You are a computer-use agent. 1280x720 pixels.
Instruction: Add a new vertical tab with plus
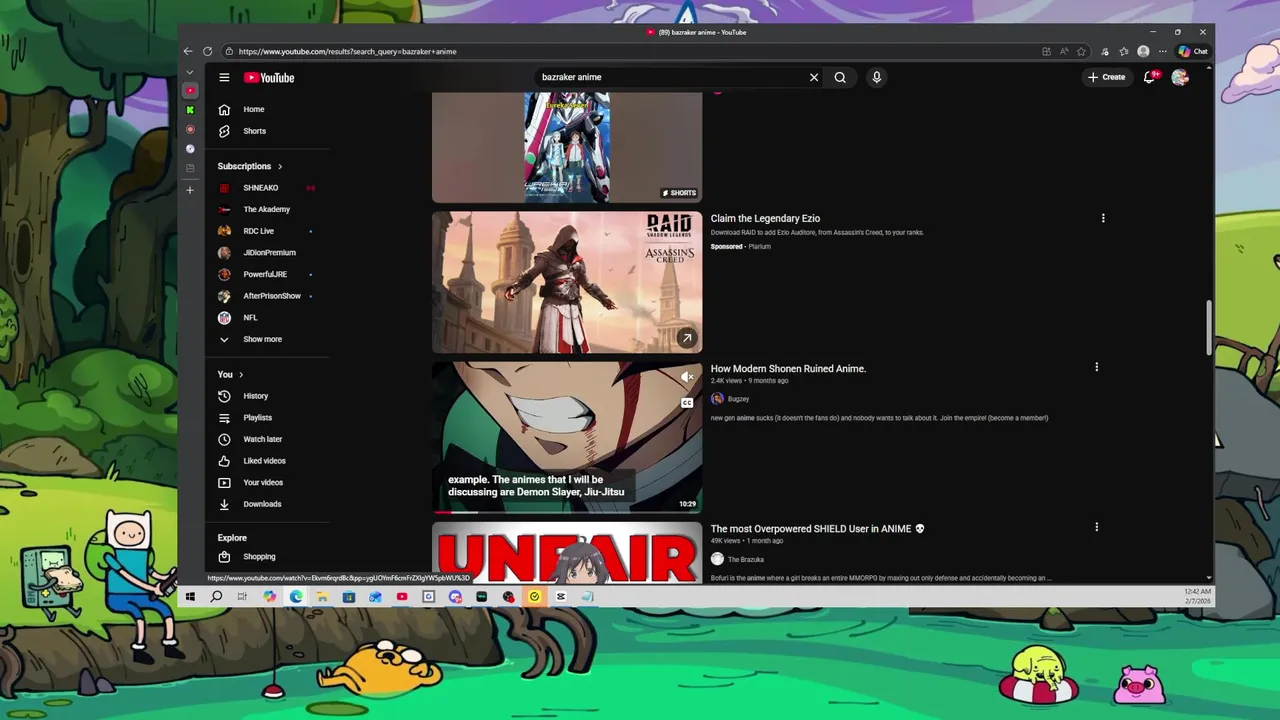tap(190, 190)
